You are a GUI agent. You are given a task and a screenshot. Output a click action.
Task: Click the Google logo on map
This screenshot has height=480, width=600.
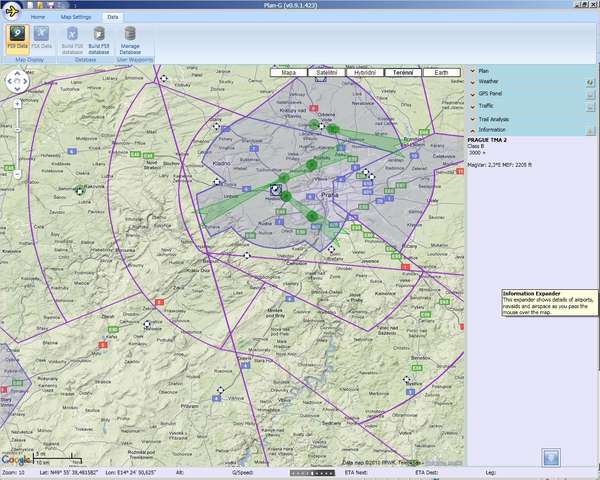[15, 459]
